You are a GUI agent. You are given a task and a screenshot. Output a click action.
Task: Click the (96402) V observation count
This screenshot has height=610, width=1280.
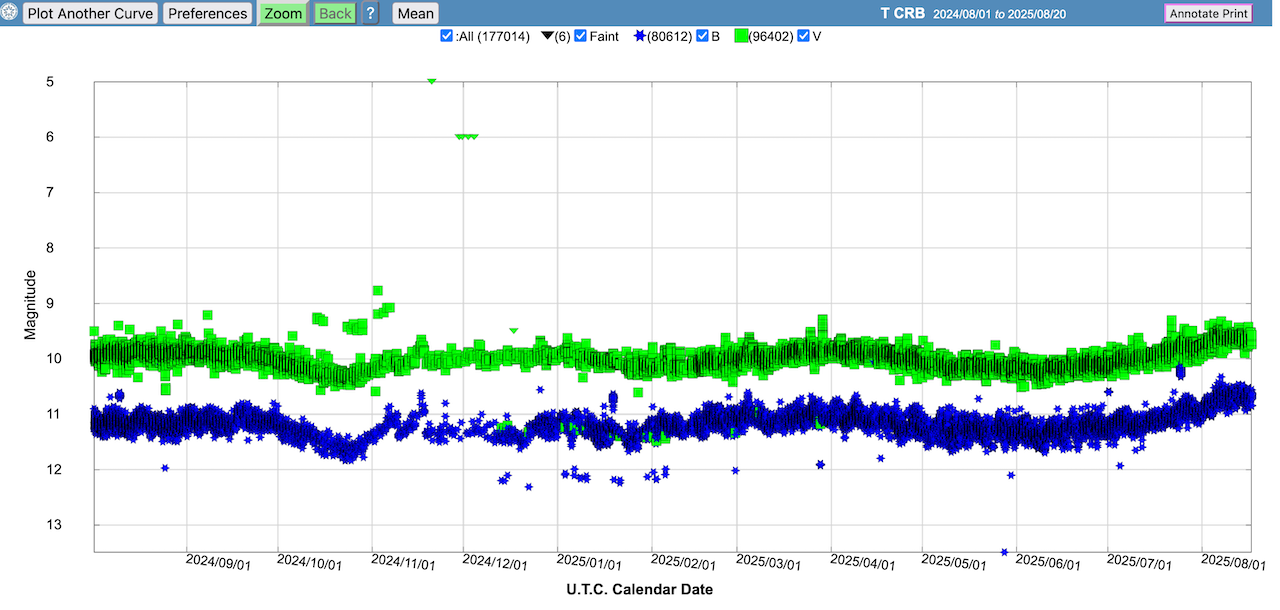tap(771, 37)
